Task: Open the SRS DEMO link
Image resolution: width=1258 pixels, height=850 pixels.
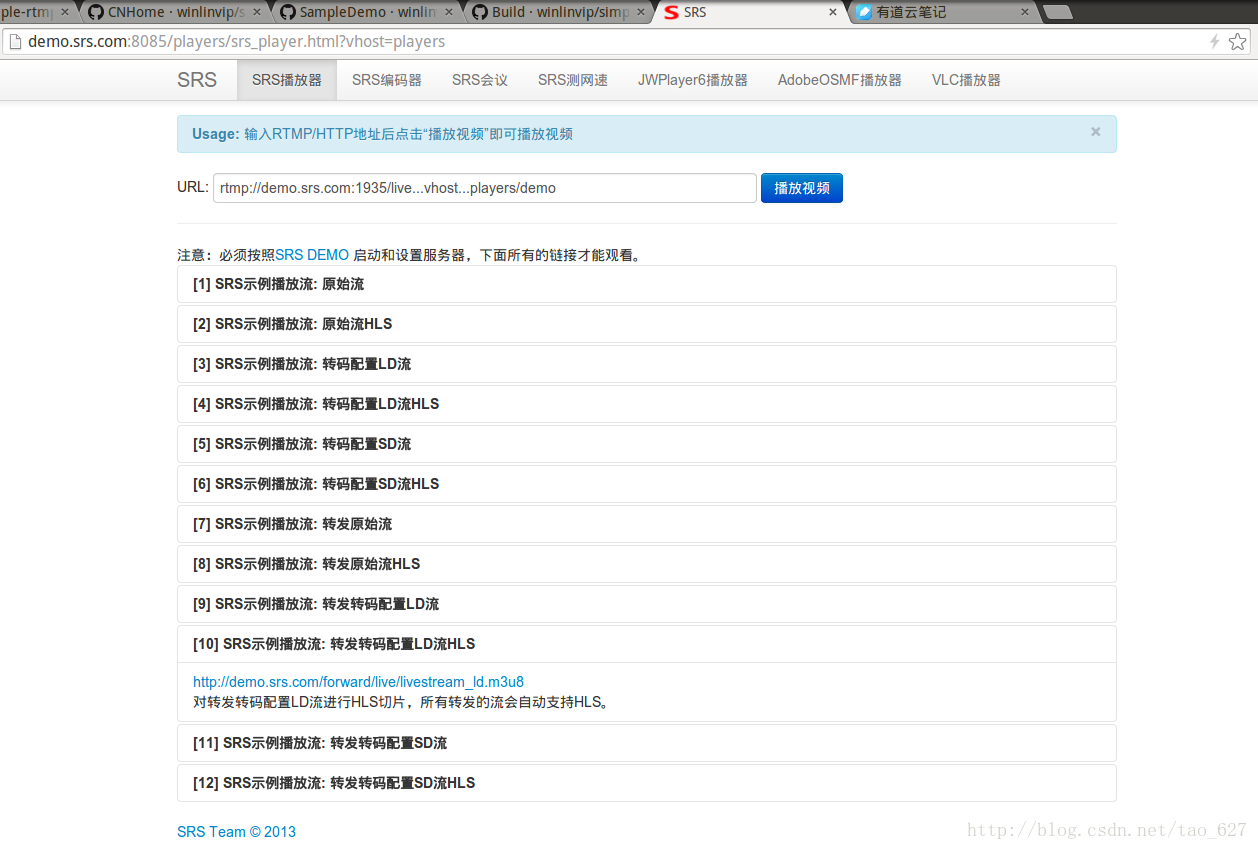Action: tap(312, 255)
